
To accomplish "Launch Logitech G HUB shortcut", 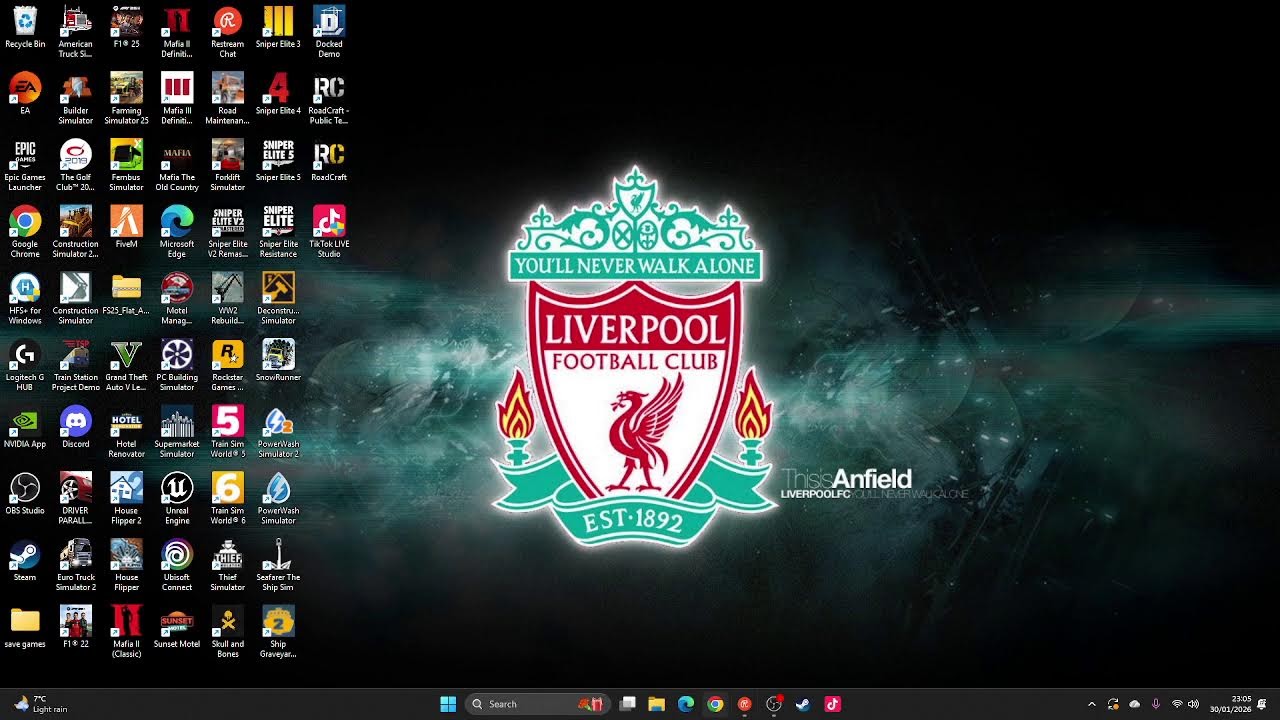I will click(x=25, y=365).
